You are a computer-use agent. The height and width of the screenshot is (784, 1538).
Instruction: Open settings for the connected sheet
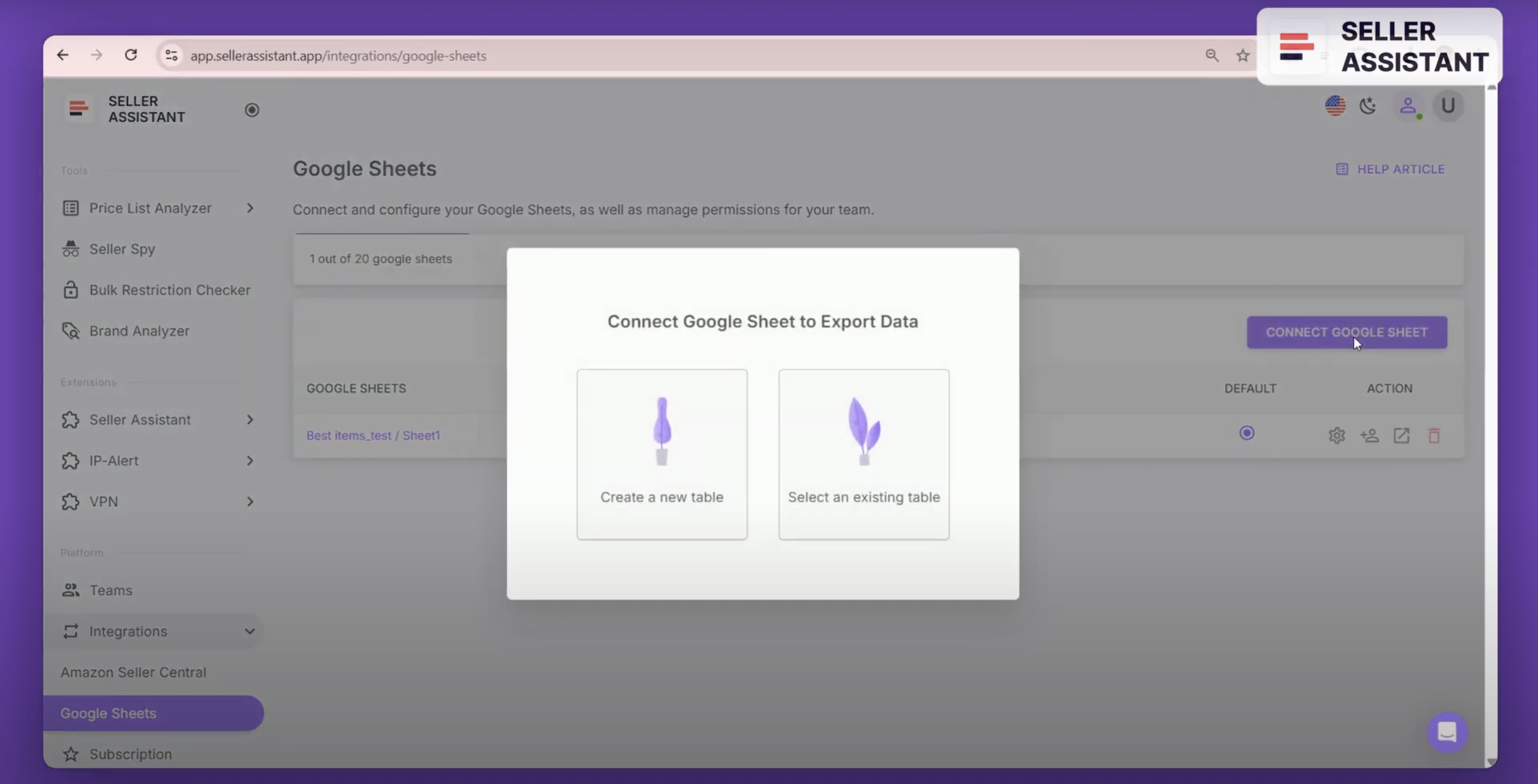[1337, 435]
